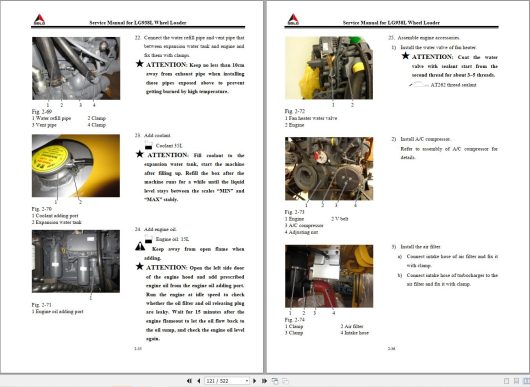Switch to continuous page view layout
Image resolution: width=530 pixels, height=387 pixels.
point(516,381)
